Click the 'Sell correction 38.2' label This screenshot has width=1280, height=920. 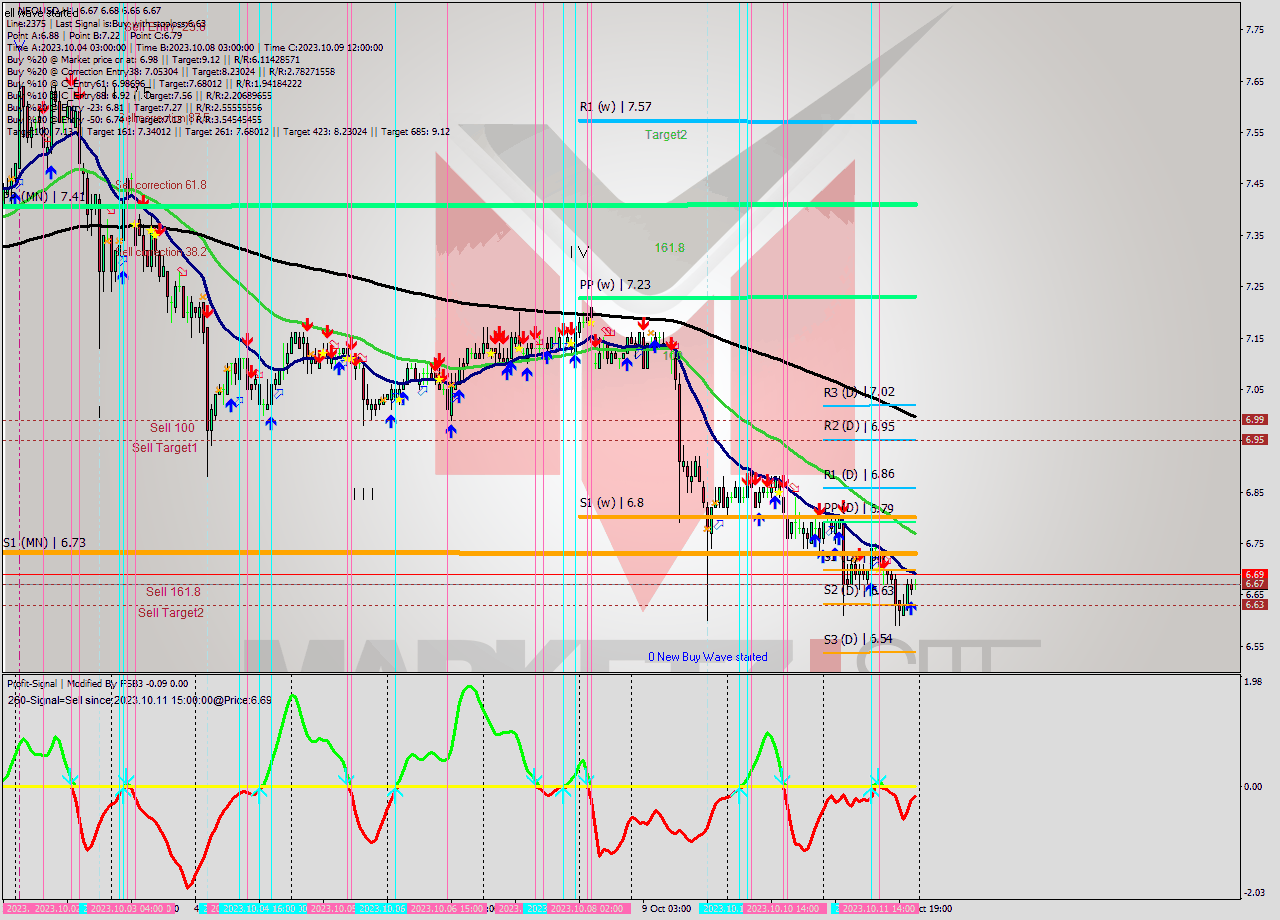tap(160, 252)
